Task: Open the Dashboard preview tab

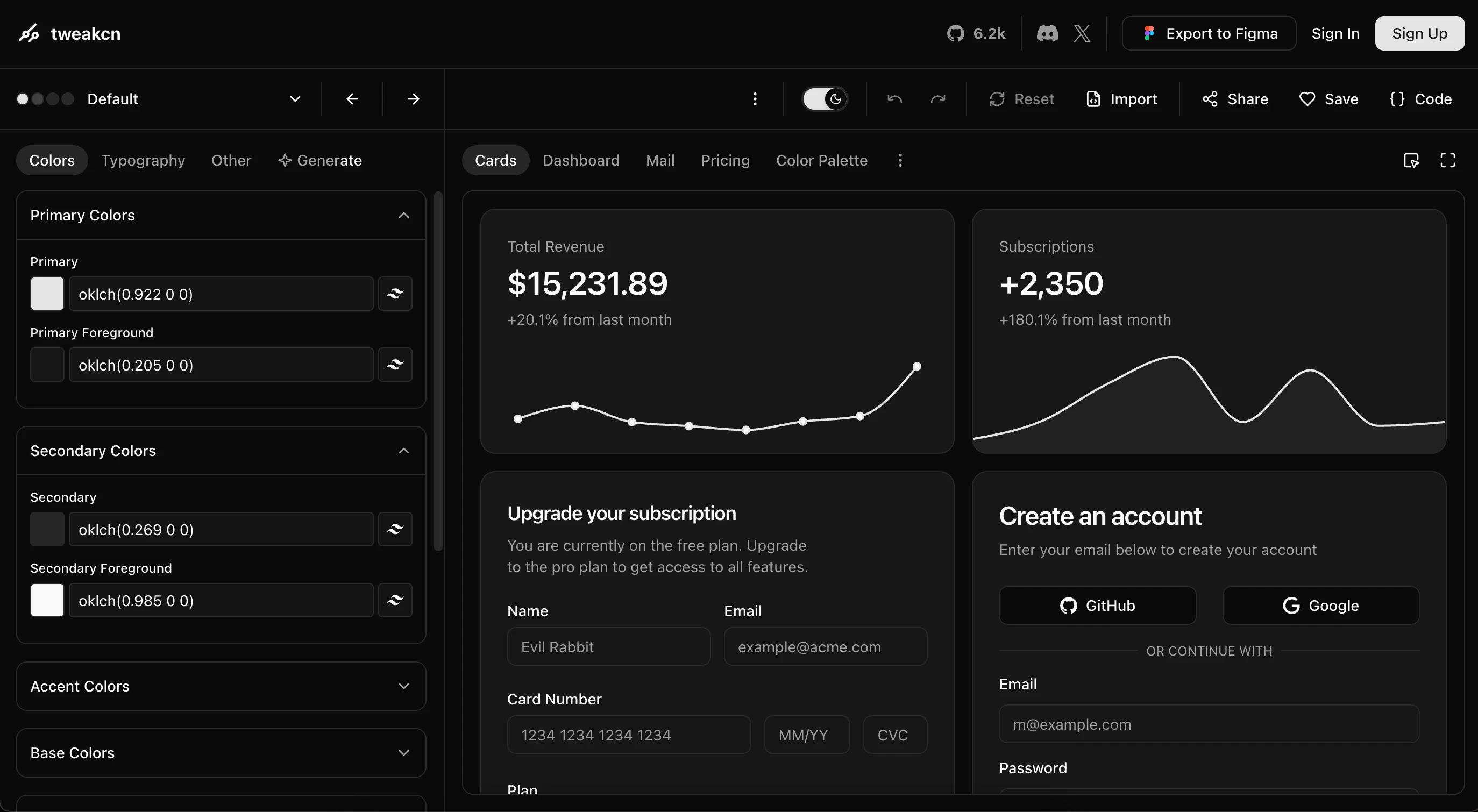Action: click(581, 160)
